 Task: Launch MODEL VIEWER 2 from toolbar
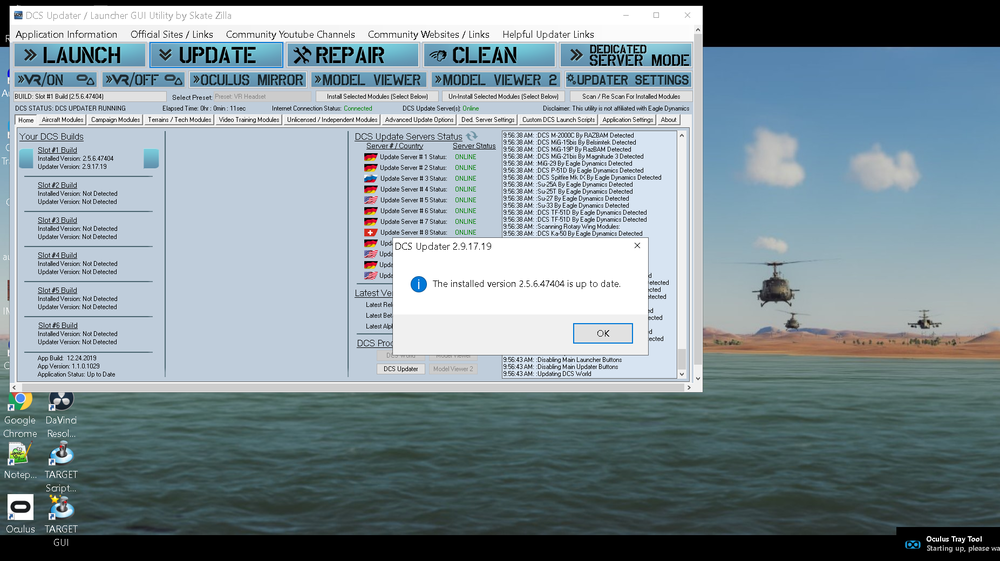click(x=495, y=80)
